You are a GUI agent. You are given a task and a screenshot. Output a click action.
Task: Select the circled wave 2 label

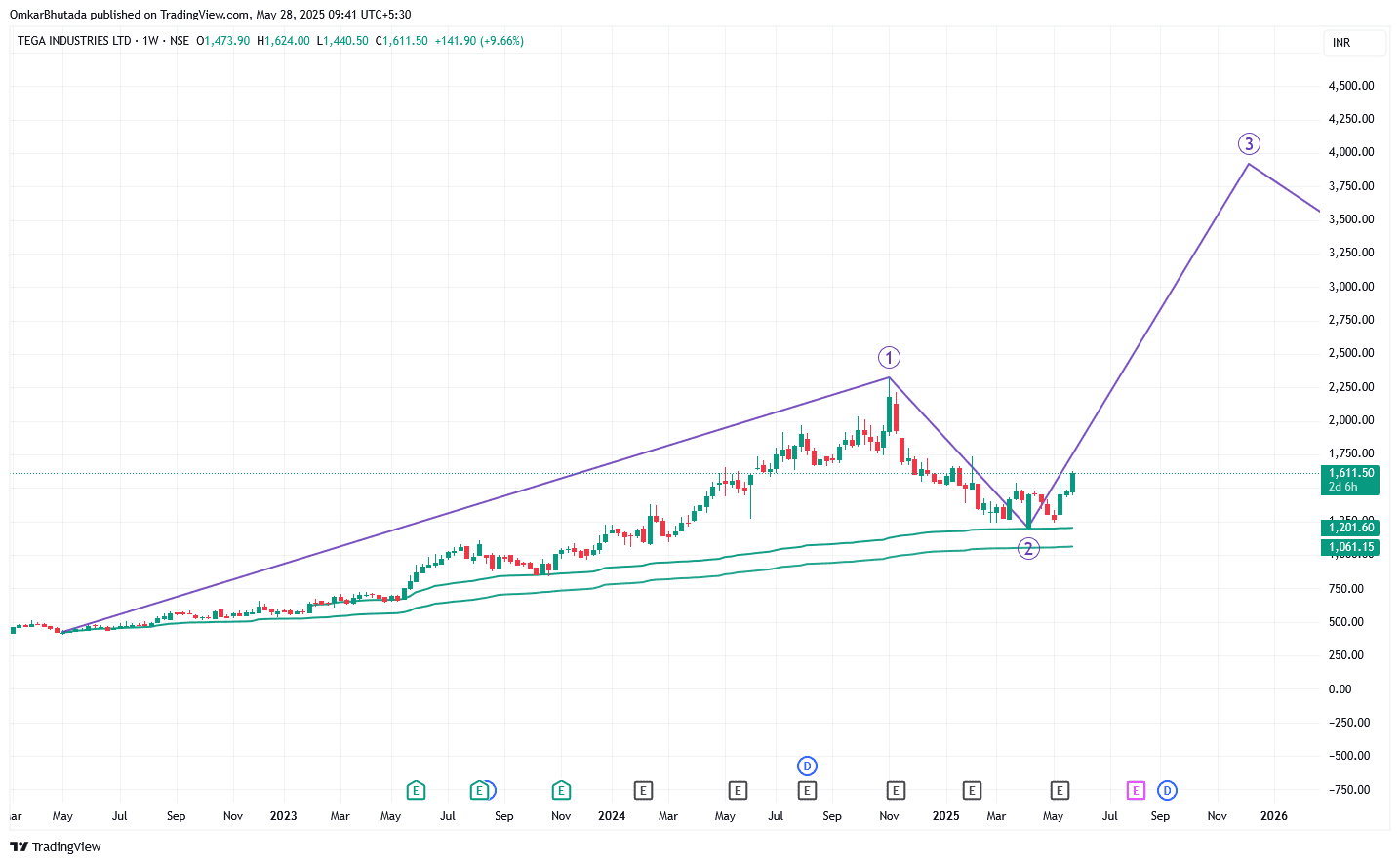(x=1028, y=549)
